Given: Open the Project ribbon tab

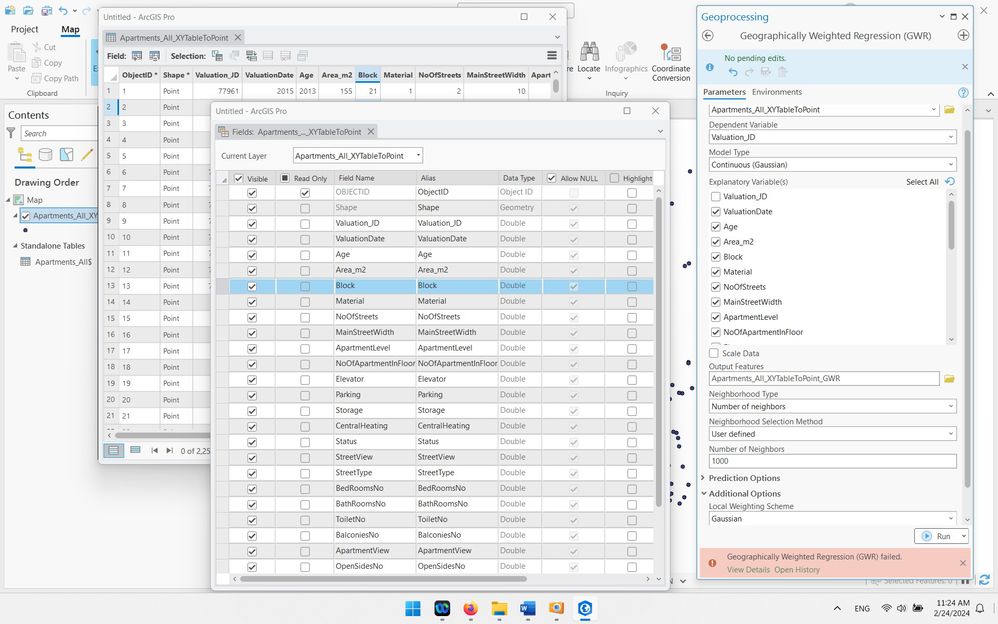Looking at the screenshot, I should (24, 30).
